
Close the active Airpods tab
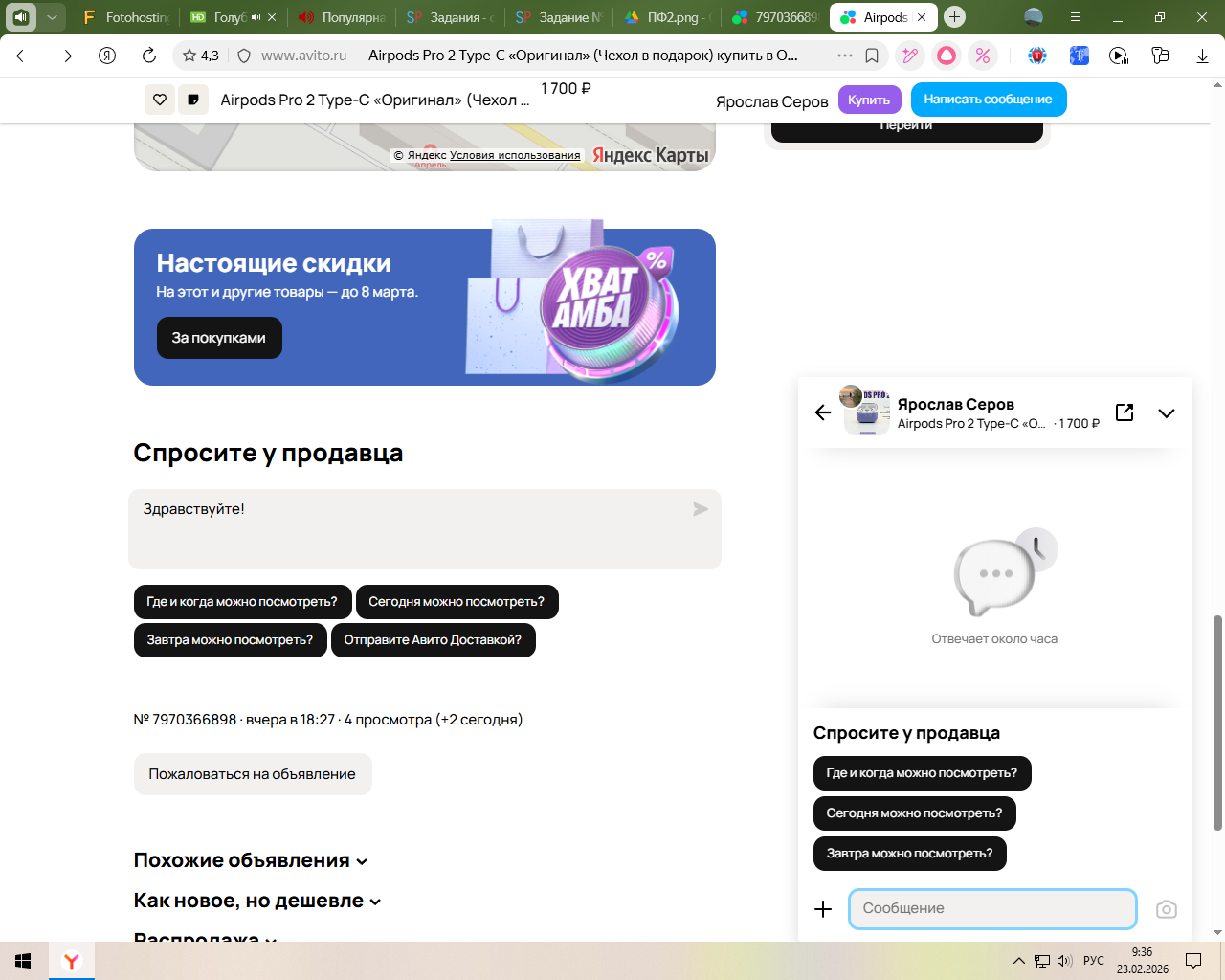tap(922, 17)
